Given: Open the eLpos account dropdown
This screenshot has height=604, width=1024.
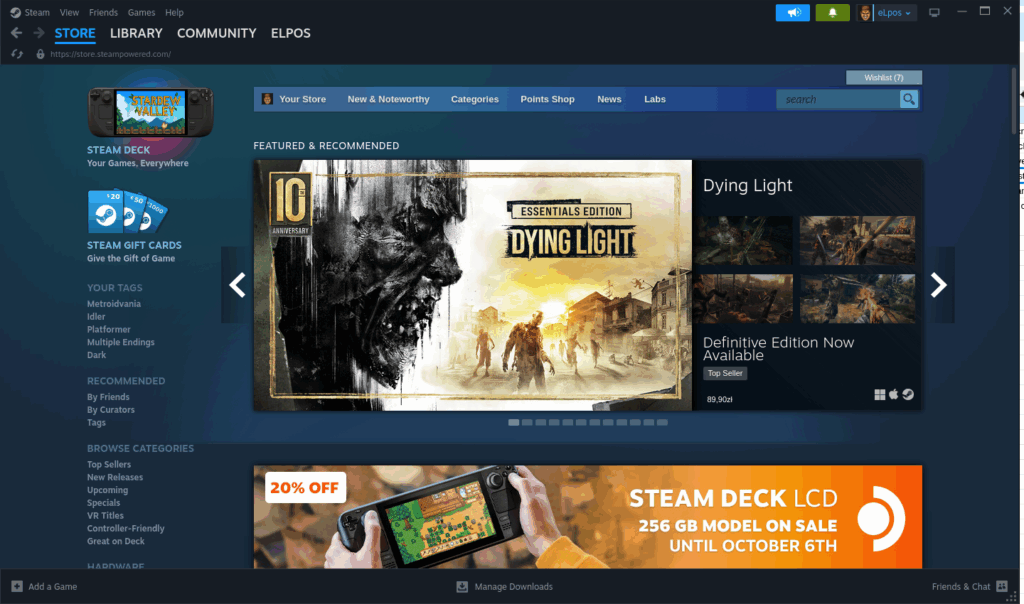Looking at the screenshot, I should [x=894, y=12].
